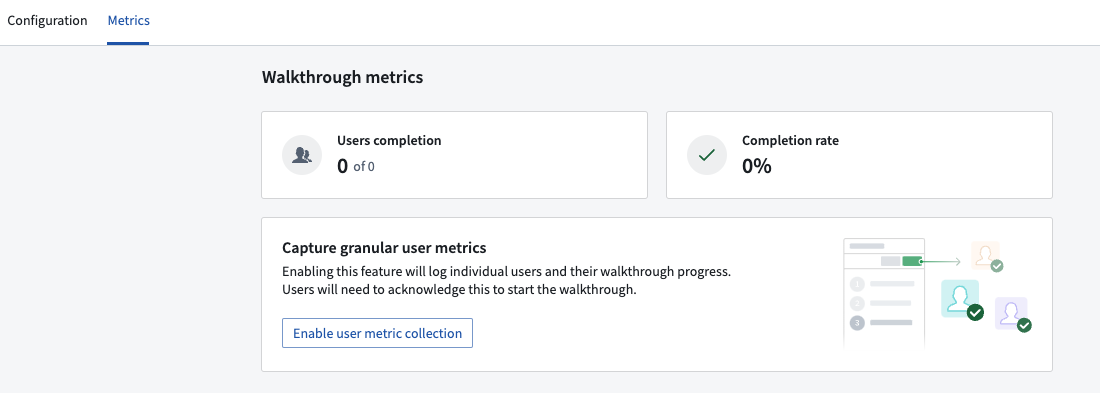Click the green check badge on purple avatar
This screenshot has height=393, width=1100.
1024,325
